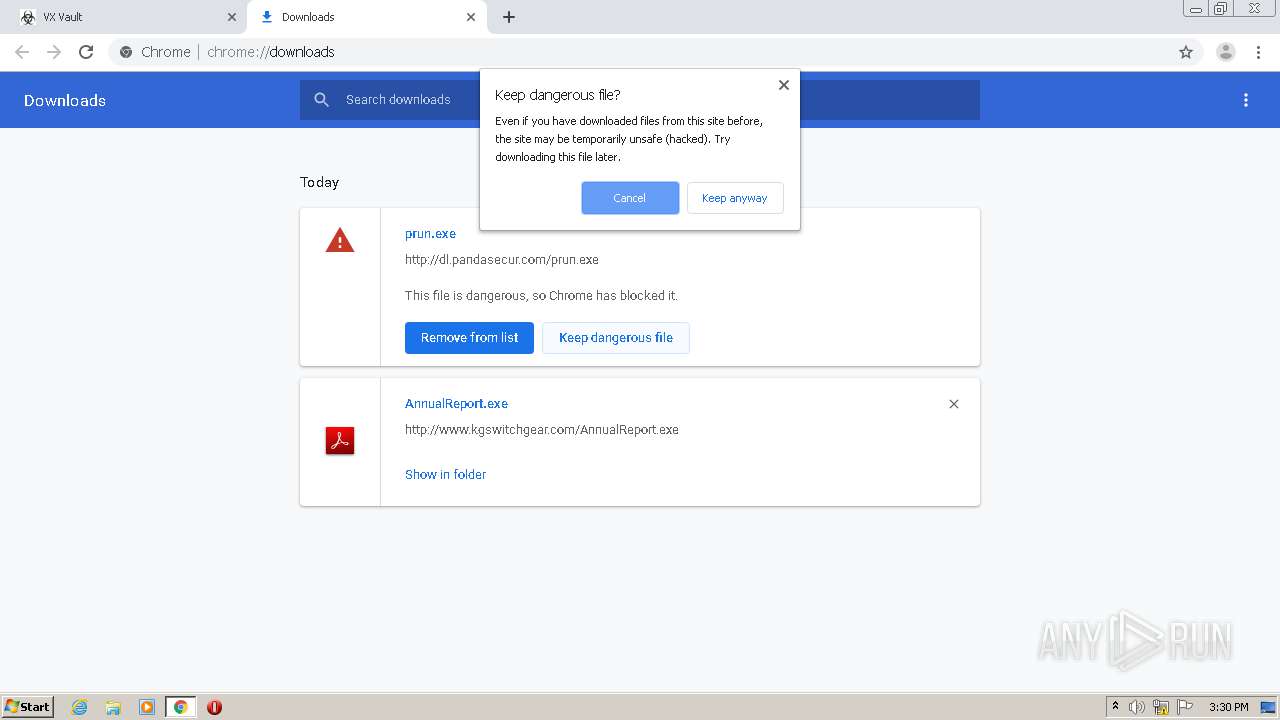The image size is (1280, 720).
Task: Click the blocked-file warning message
Action: pos(541,296)
